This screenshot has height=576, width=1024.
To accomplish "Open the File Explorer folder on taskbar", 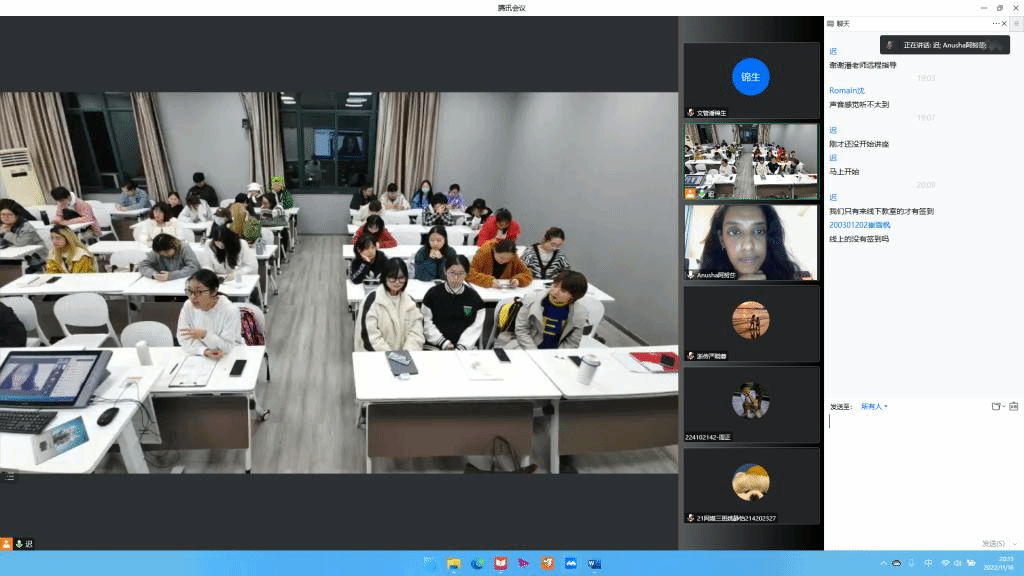I will [x=454, y=563].
